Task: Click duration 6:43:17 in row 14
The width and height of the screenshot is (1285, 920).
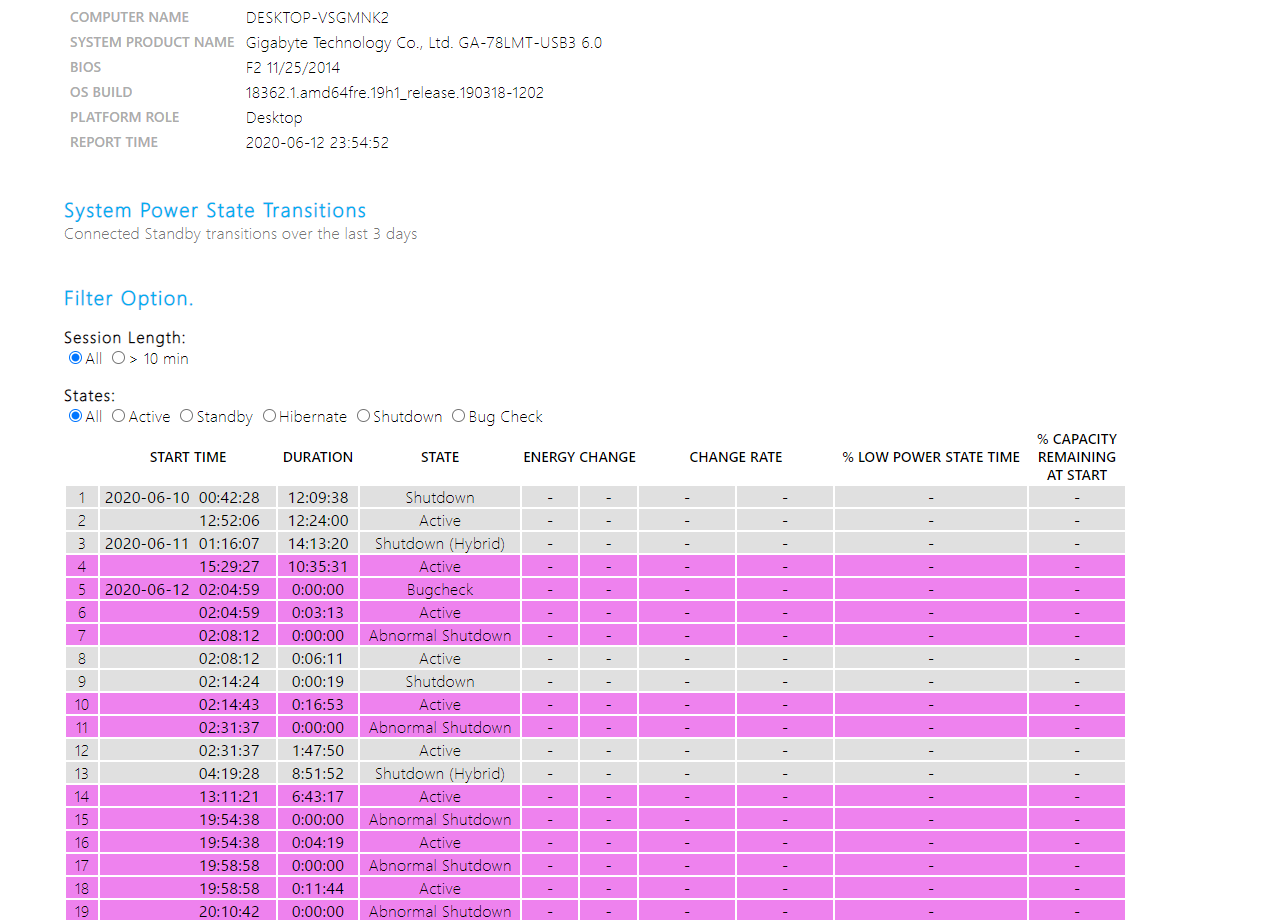Action: (x=318, y=797)
